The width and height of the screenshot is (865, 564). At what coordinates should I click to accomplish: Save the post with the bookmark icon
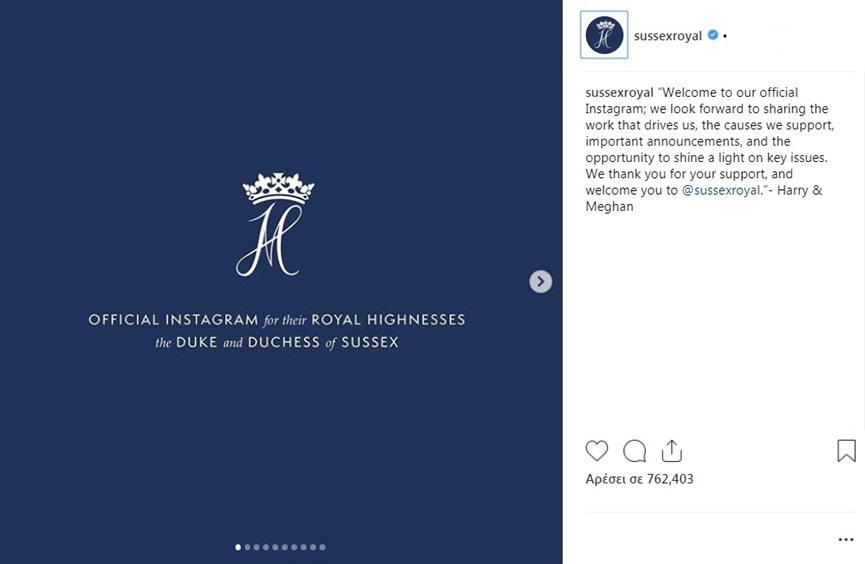(846, 450)
